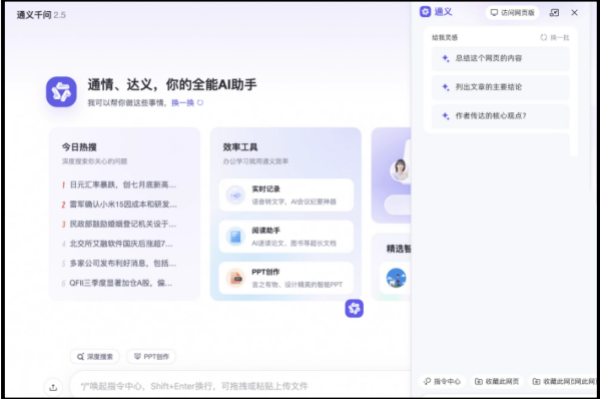The height and width of the screenshot is (399, 600).
Task: Open hot search item 民政部鼓励婚姻登记机关
Action: coord(119,224)
